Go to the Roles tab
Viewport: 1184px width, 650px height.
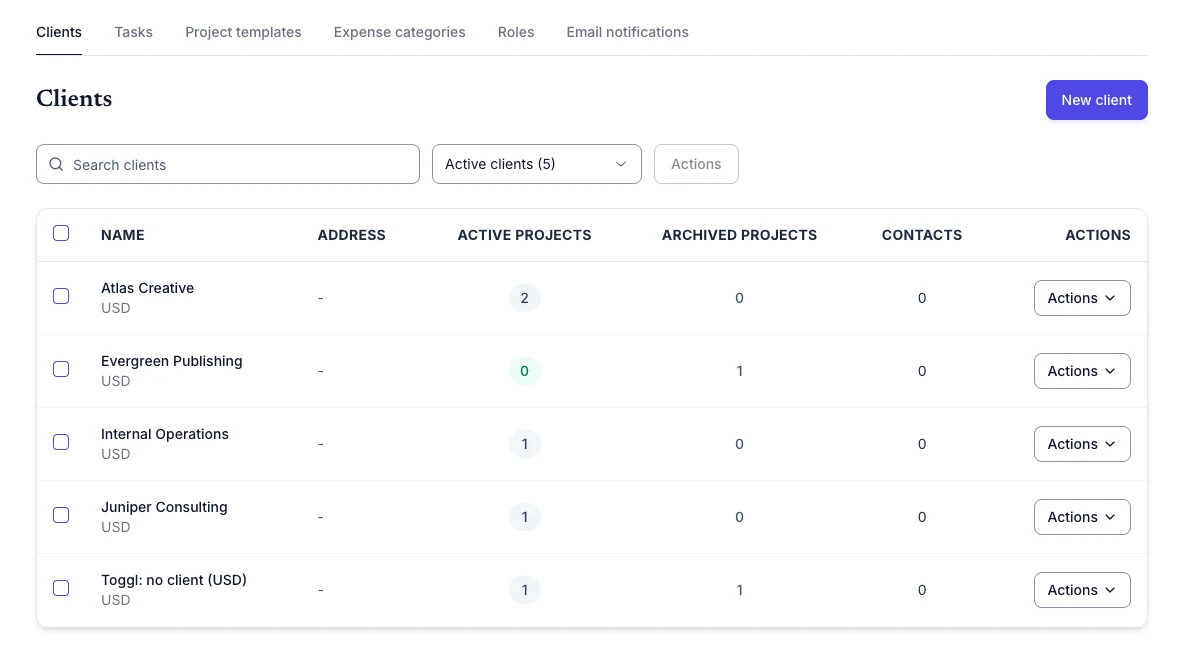pyautogui.click(x=516, y=32)
